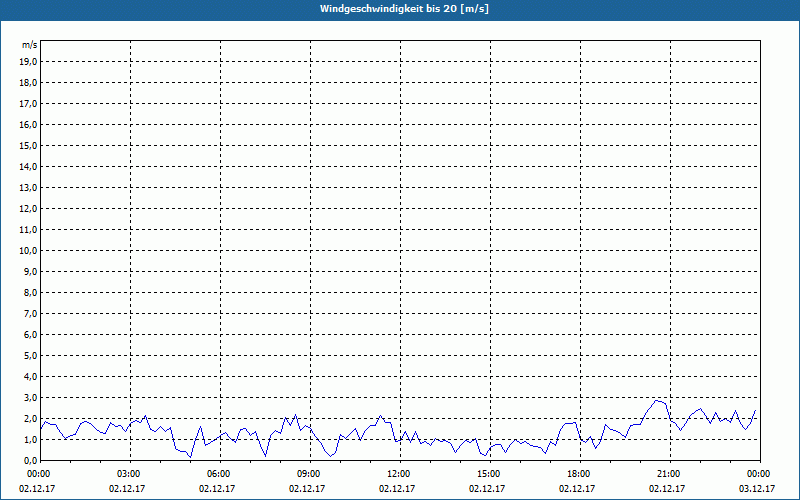The height and width of the screenshot is (500, 800).
Task: Select the '12:00' time label
Action: point(400,474)
